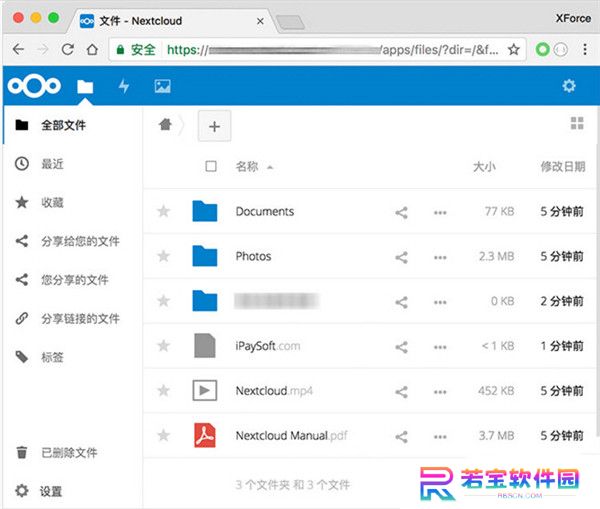600x509 pixels.
Task: Share the Photos folder
Action: [401, 257]
